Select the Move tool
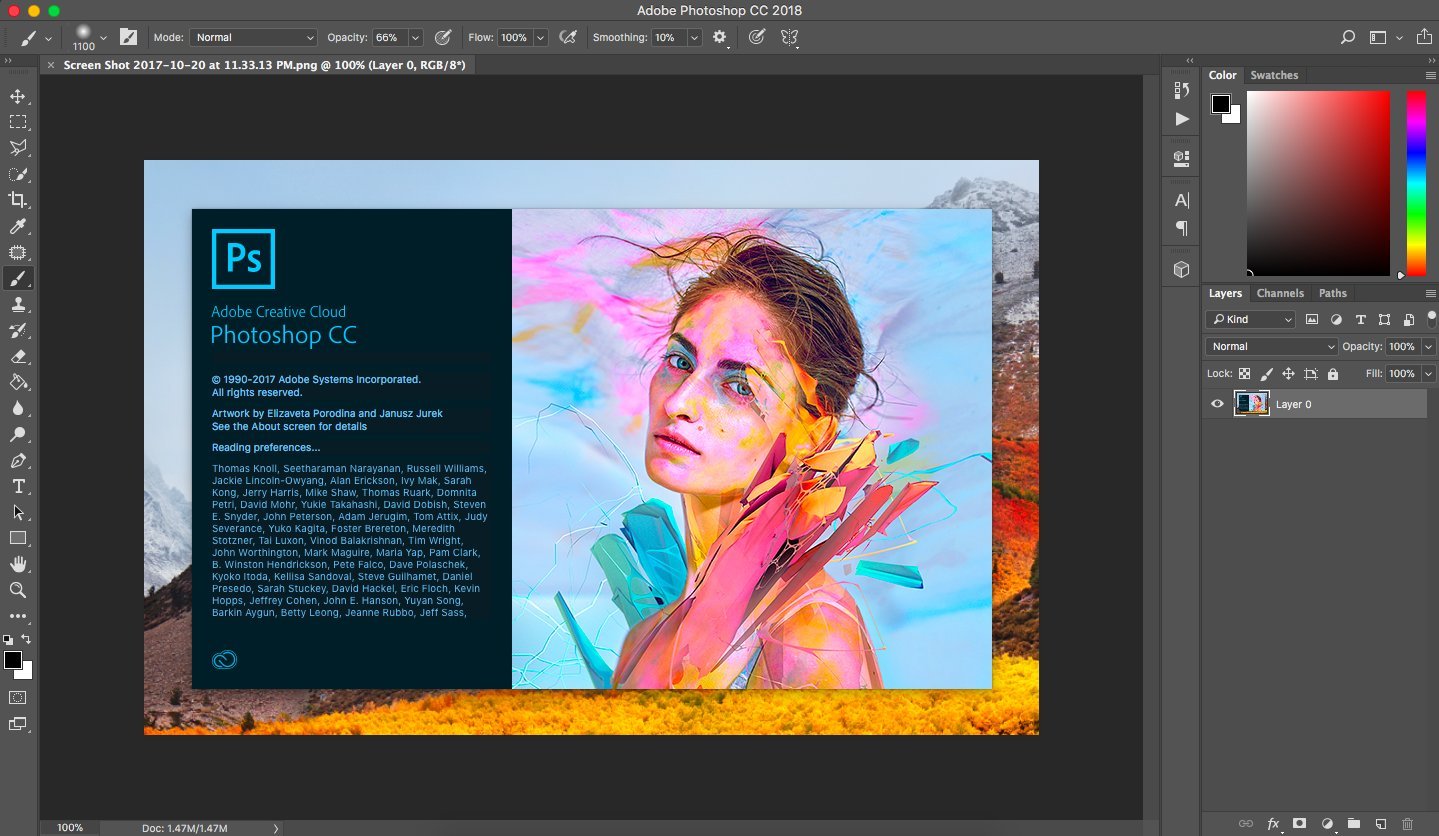1439x836 pixels. 17,97
